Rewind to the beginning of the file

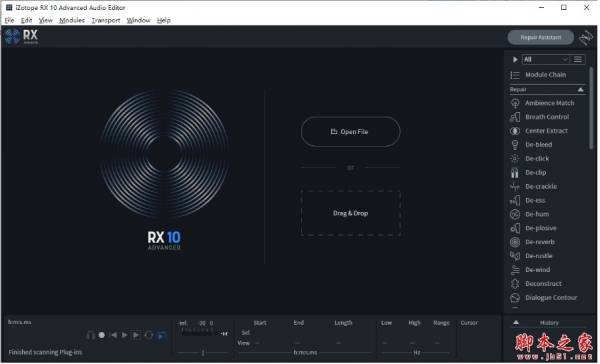pos(113,336)
